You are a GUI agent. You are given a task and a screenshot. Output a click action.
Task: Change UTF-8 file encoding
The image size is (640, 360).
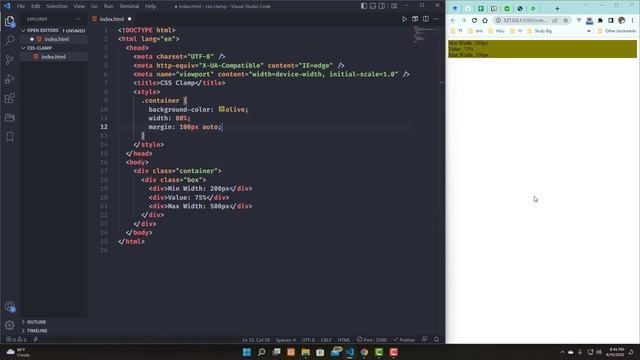pyautogui.click(x=308, y=340)
